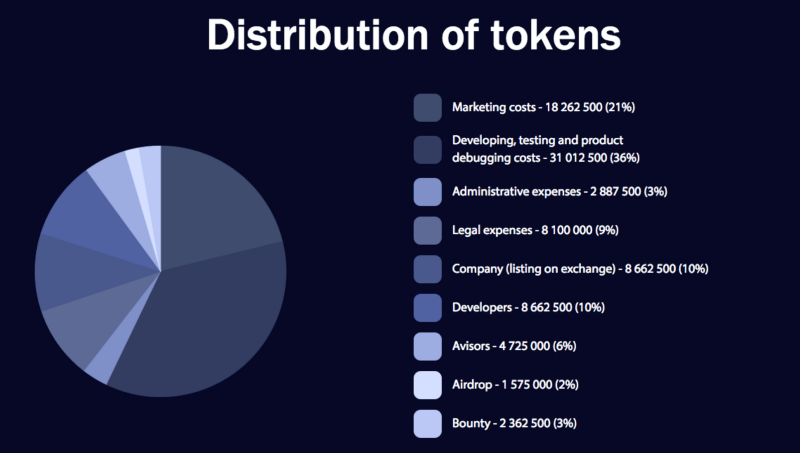Click the Airdrop legend color swatch
This screenshot has width=800, height=453.
click(x=428, y=385)
